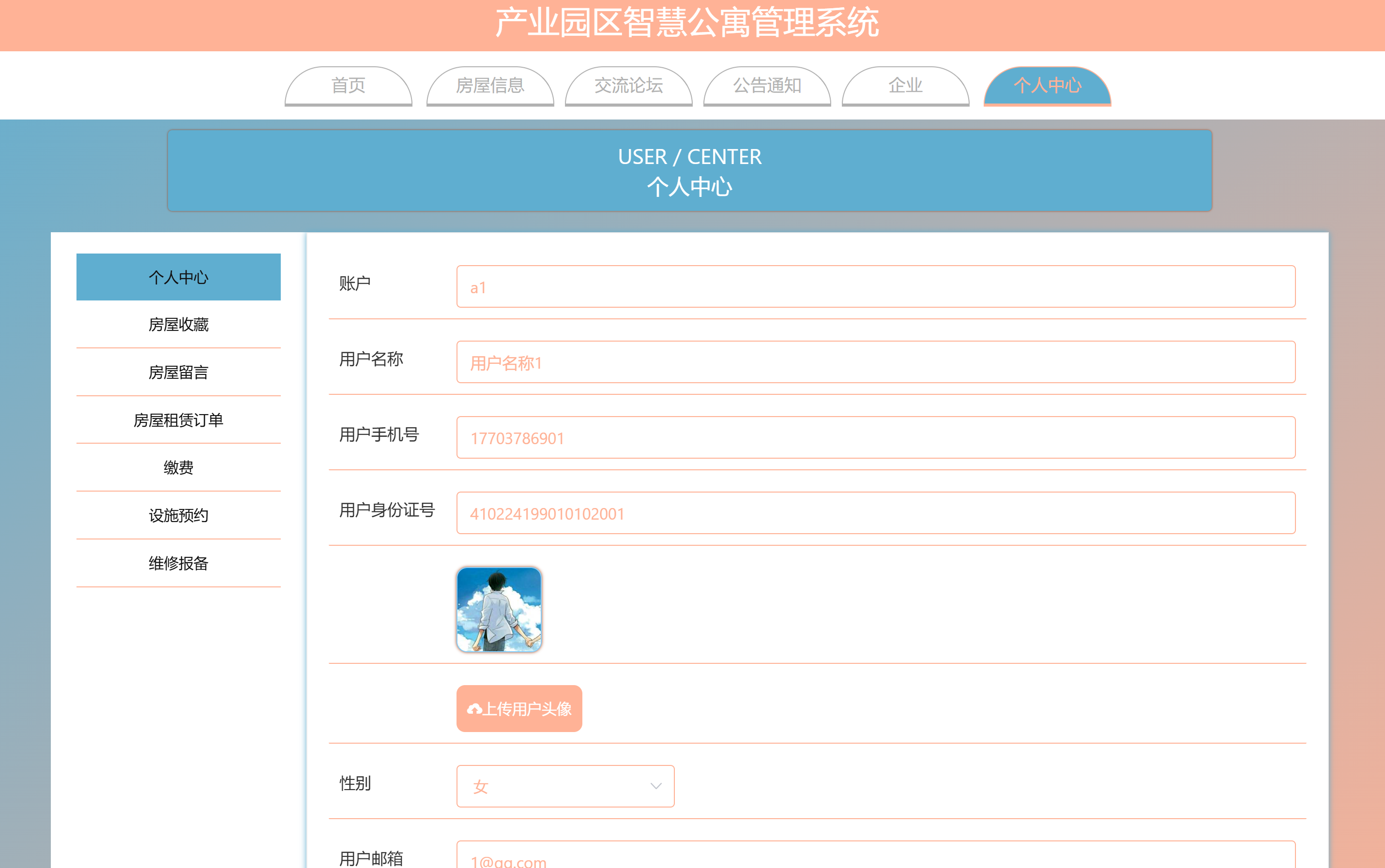
Task: Click the 性别 field label
Action: (355, 783)
